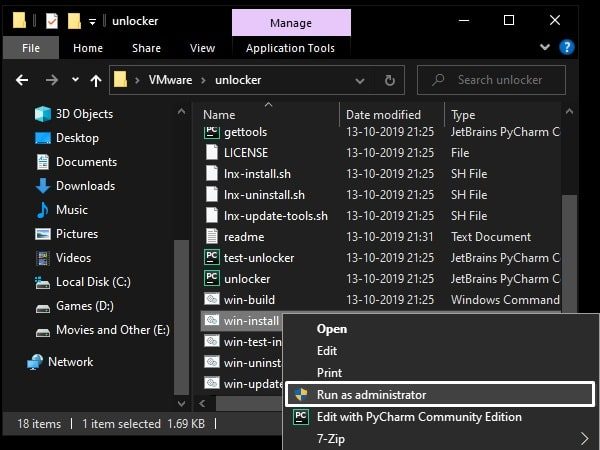Click the Movies and Other (E:) drive icon

[42, 332]
